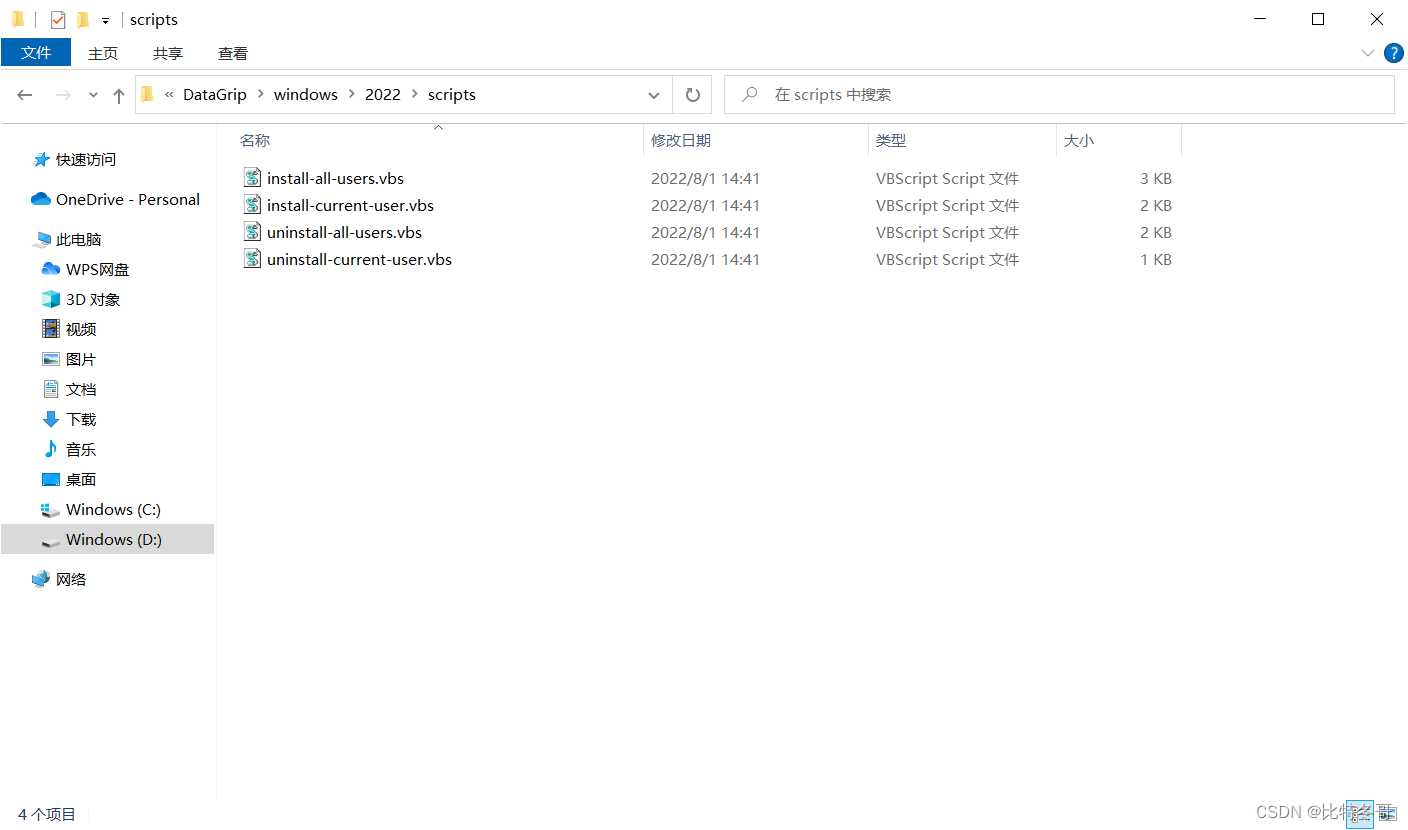This screenshot has width=1408, height=830.
Task: Expand the chevron after 2022 breadcrumb
Action: [x=415, y=95]
